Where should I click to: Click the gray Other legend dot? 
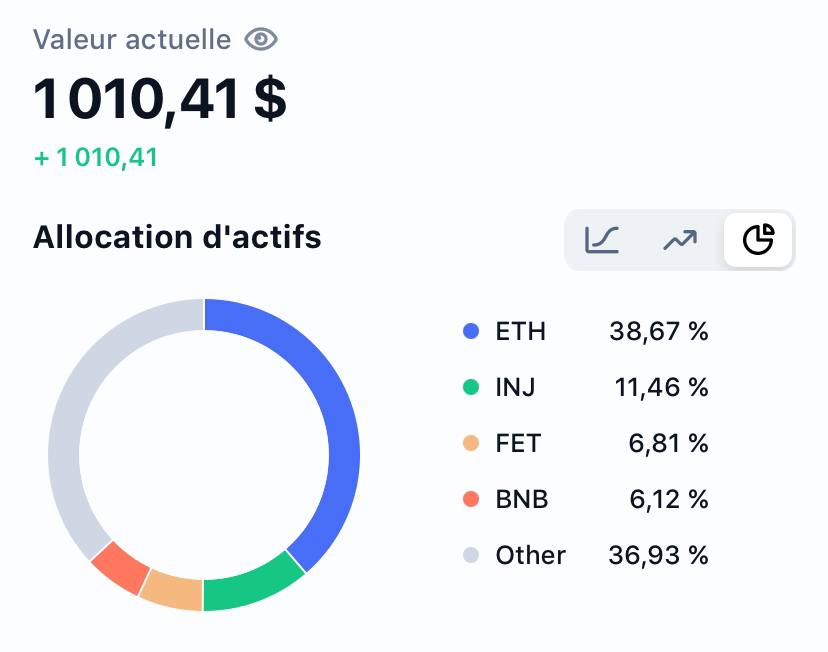(x=470, y=555)
